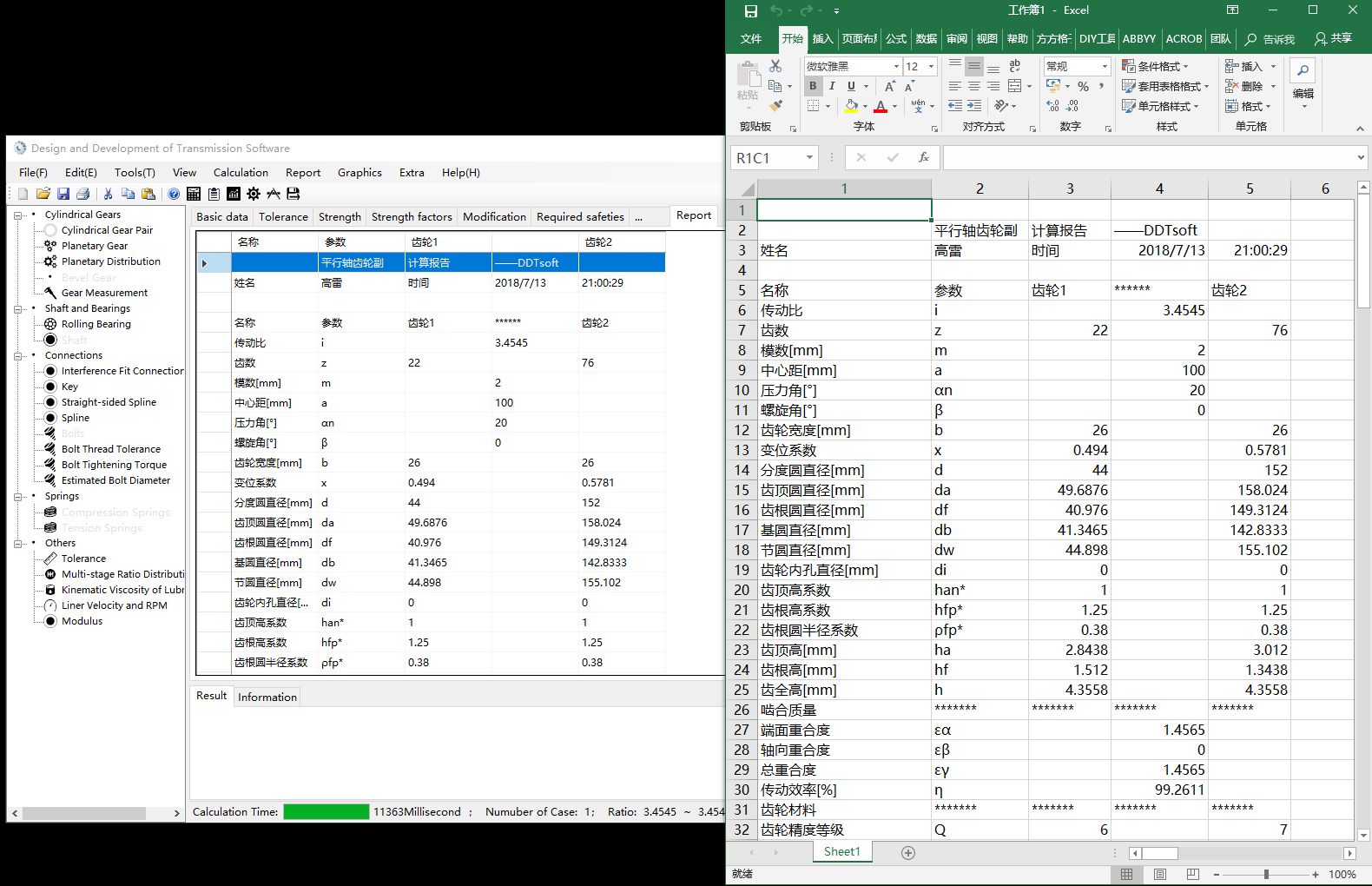This screenshot has width=1372, height=886.
Task: Open the Graphics menu in DDTsoft
Action: [359, 173]
